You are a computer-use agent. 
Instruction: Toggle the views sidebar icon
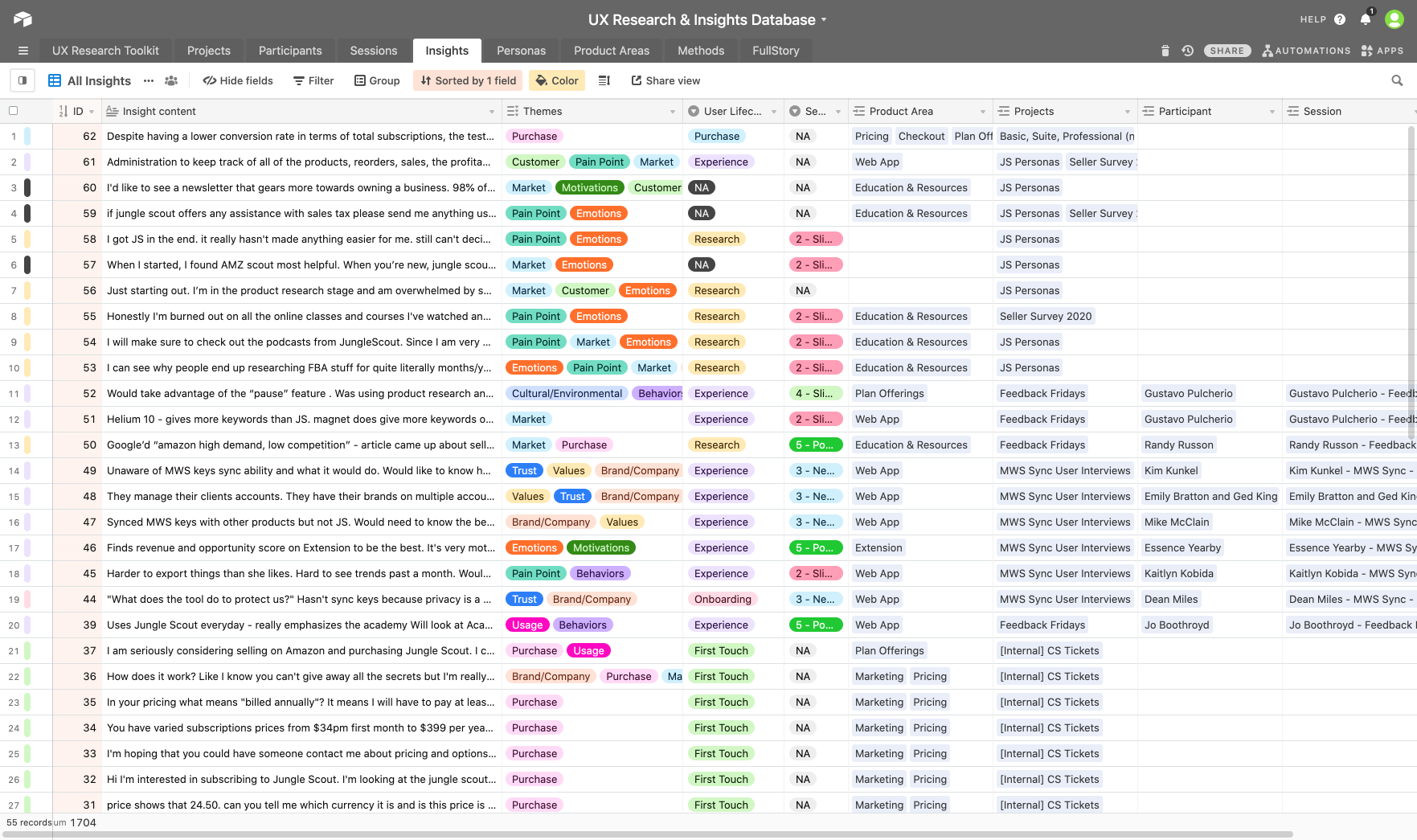tap(23, 80)
